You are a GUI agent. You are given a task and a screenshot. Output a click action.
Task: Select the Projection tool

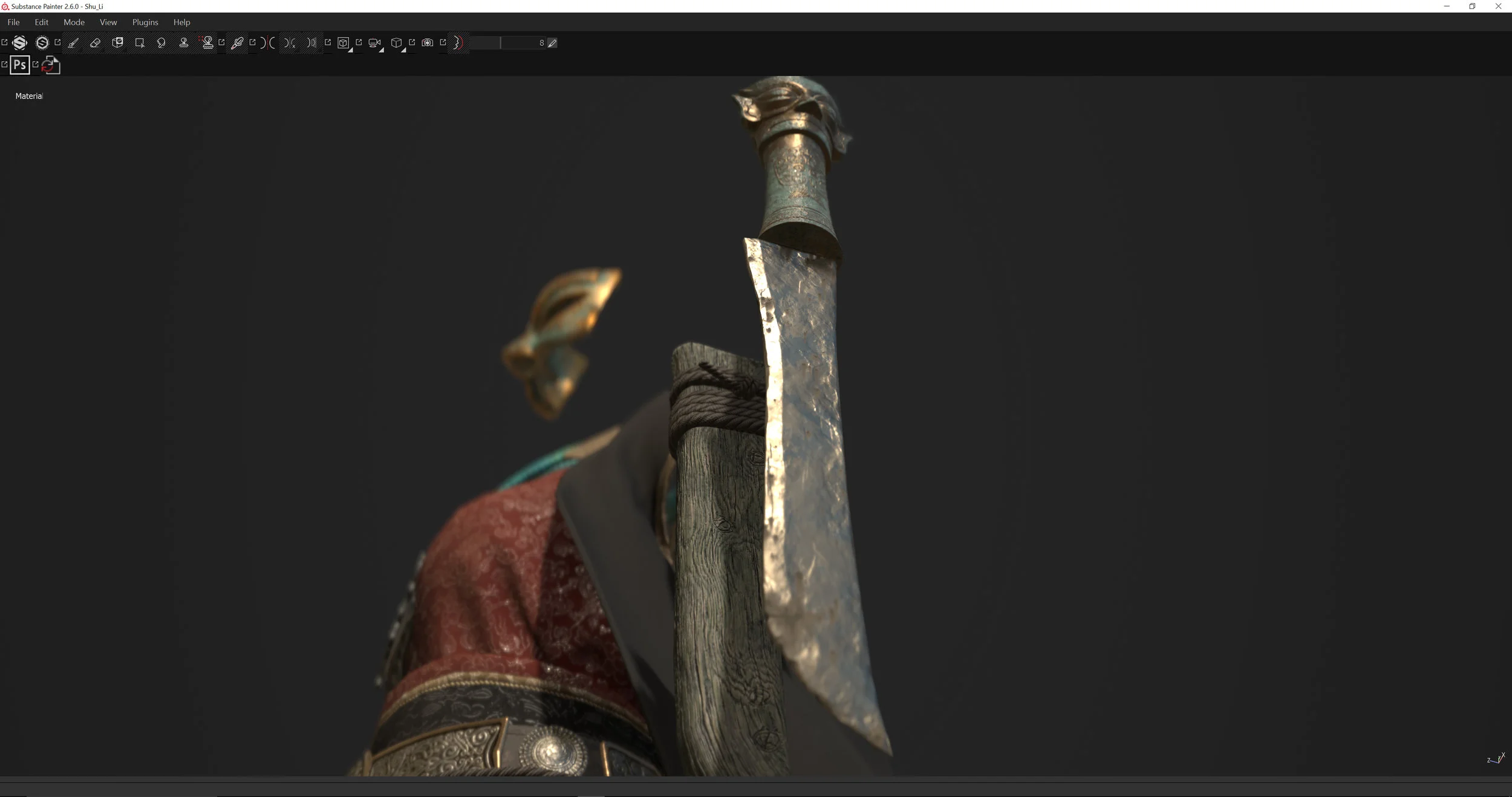click(x=118, y=43)
